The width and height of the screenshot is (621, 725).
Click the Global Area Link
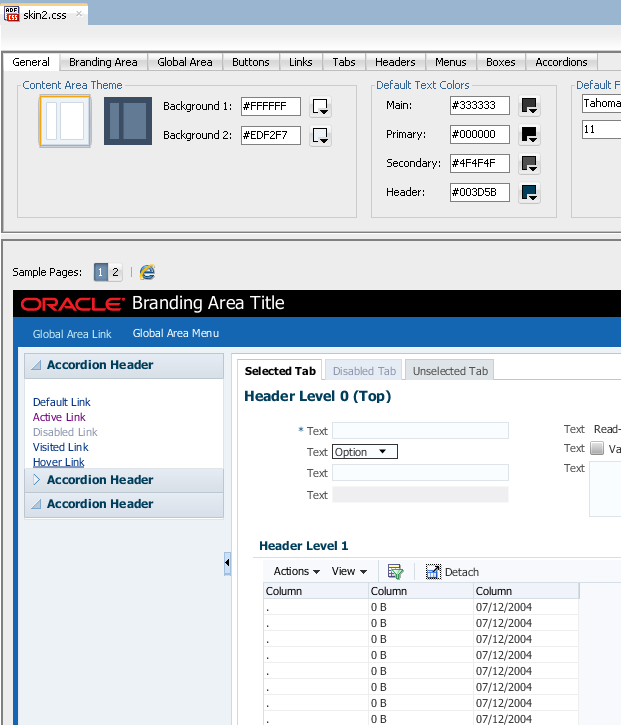[72, 334]
